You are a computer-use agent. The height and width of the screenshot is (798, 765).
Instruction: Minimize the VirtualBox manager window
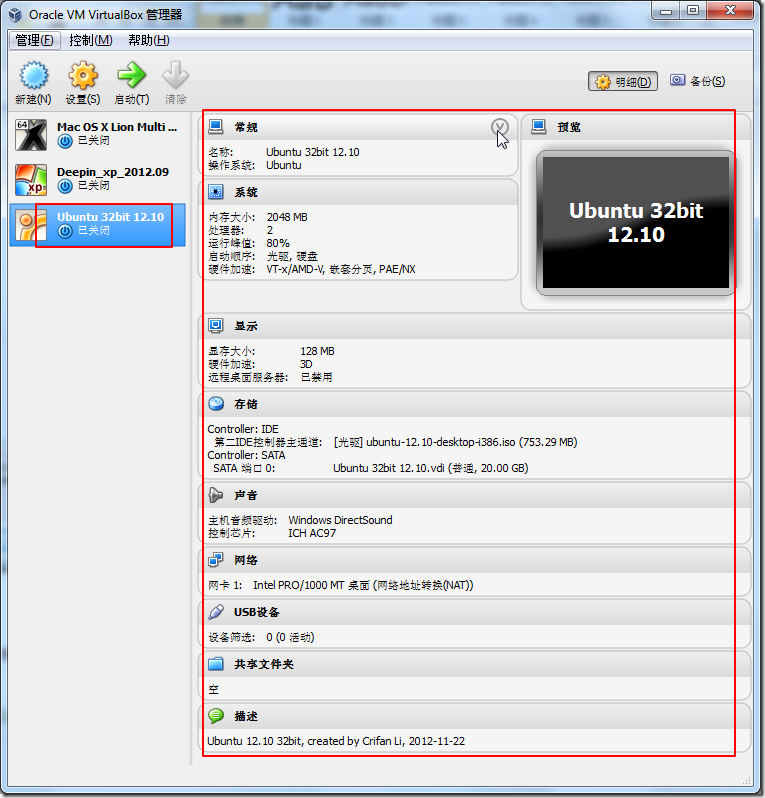pos(665,11)
